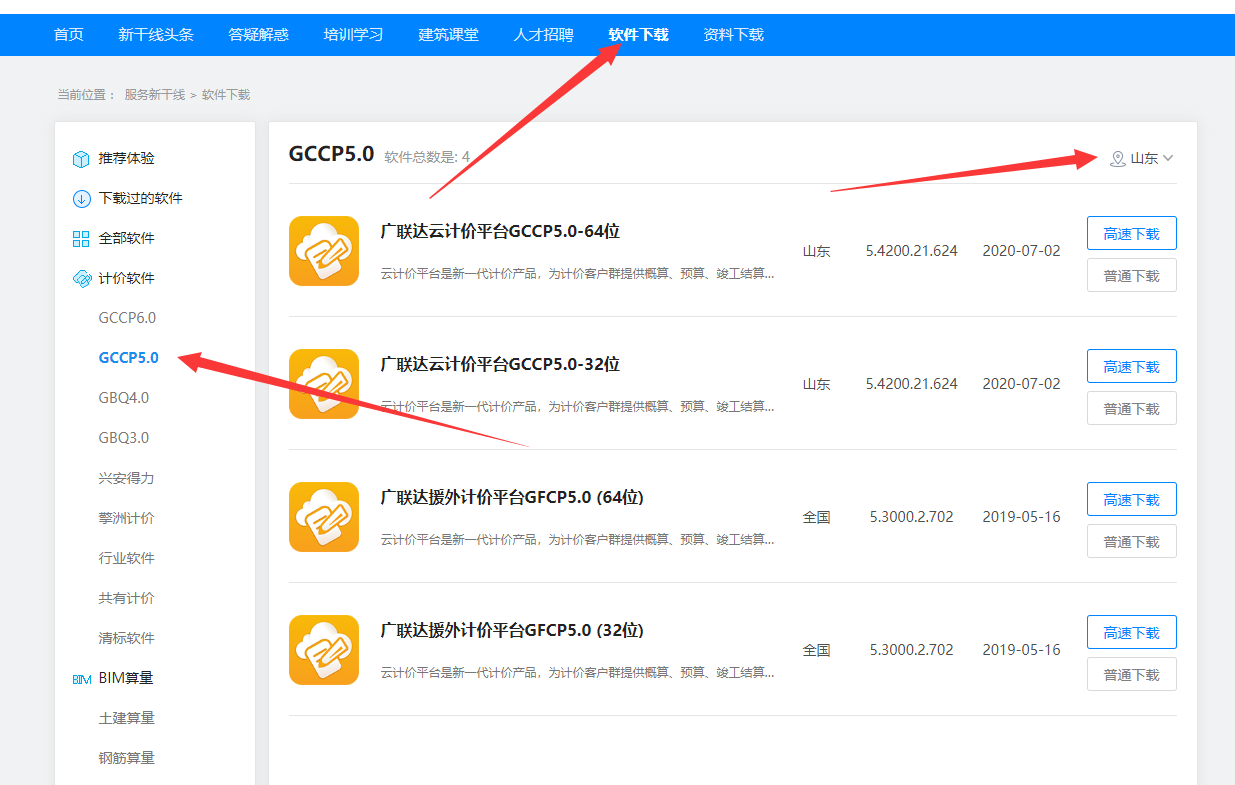Click the 软件总数是: 4 count text
This screenshot has width=1235, height=785.
(x=427, y=157)
